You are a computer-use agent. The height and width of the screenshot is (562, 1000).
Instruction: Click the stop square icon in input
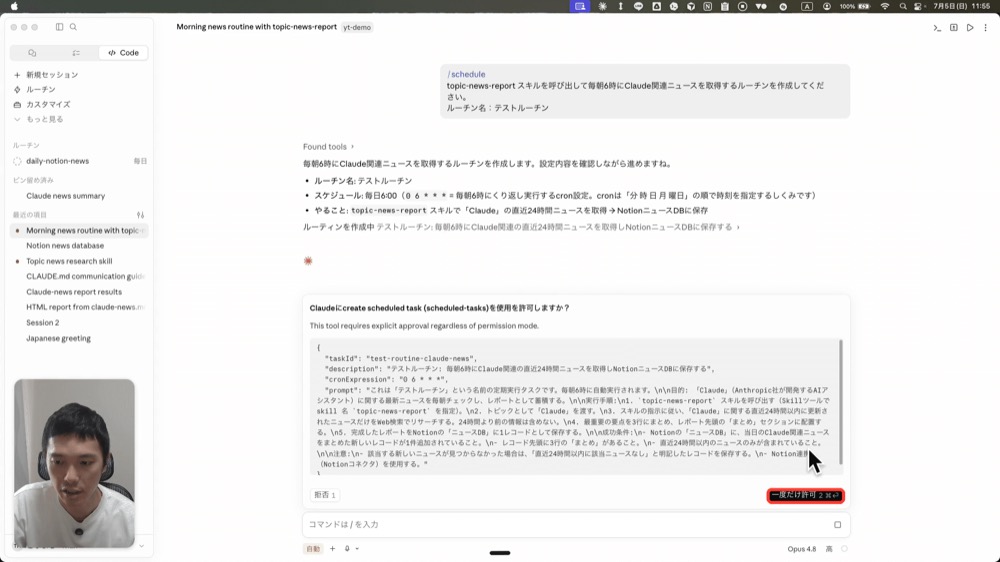[837, 524]
